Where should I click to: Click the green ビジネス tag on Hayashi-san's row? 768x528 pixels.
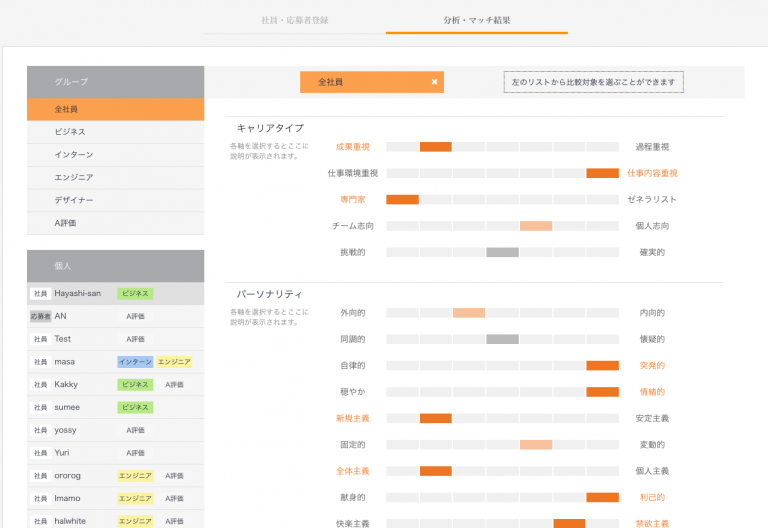click(x=135, y=293)
